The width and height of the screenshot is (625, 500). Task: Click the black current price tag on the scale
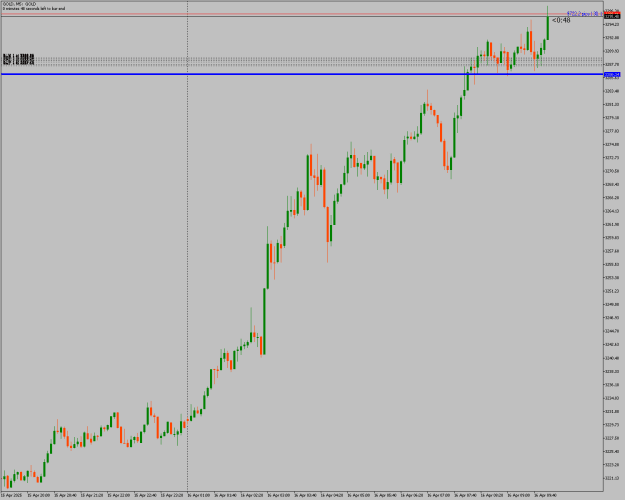click(612, 17)
